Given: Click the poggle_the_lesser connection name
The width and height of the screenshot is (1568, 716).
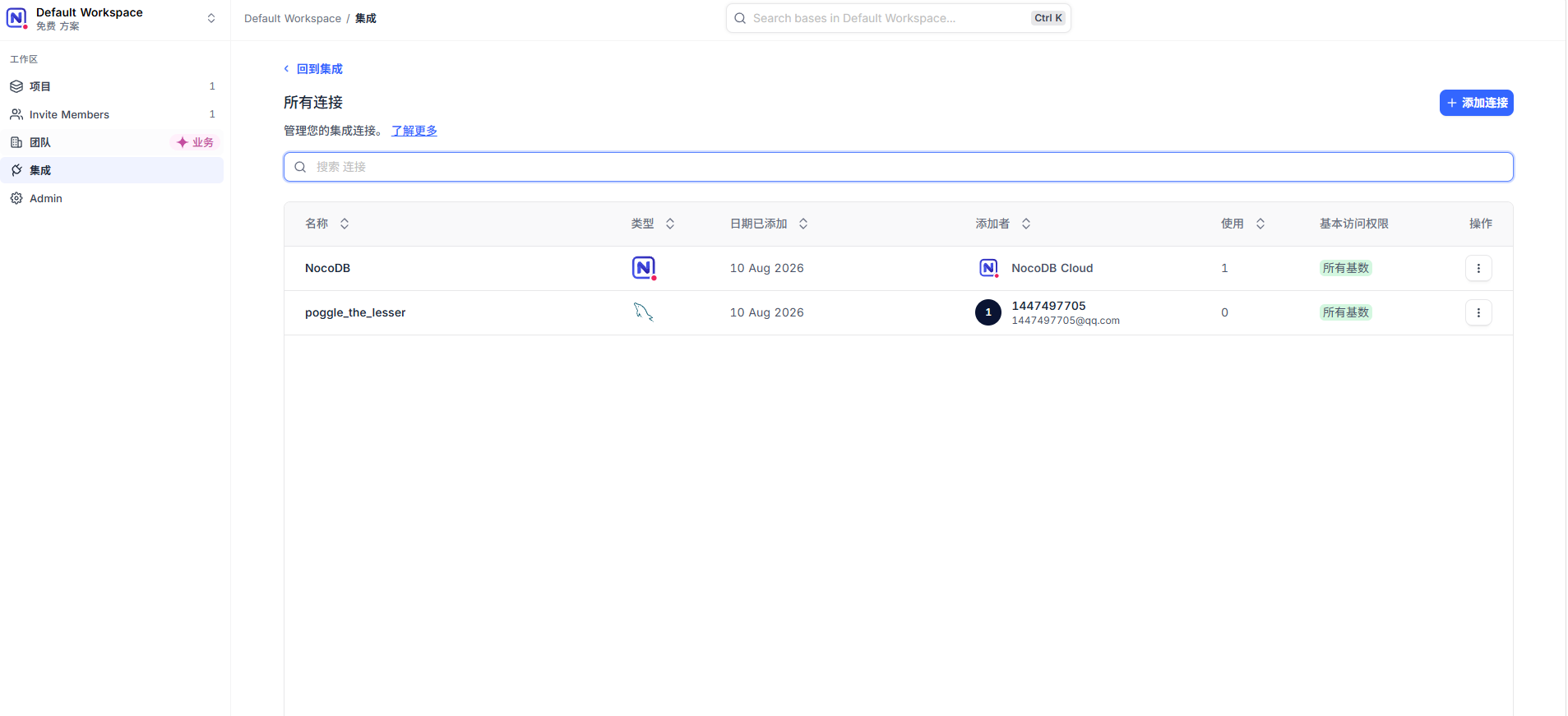Looking at the screenshot, I should (x=355, y=312).
